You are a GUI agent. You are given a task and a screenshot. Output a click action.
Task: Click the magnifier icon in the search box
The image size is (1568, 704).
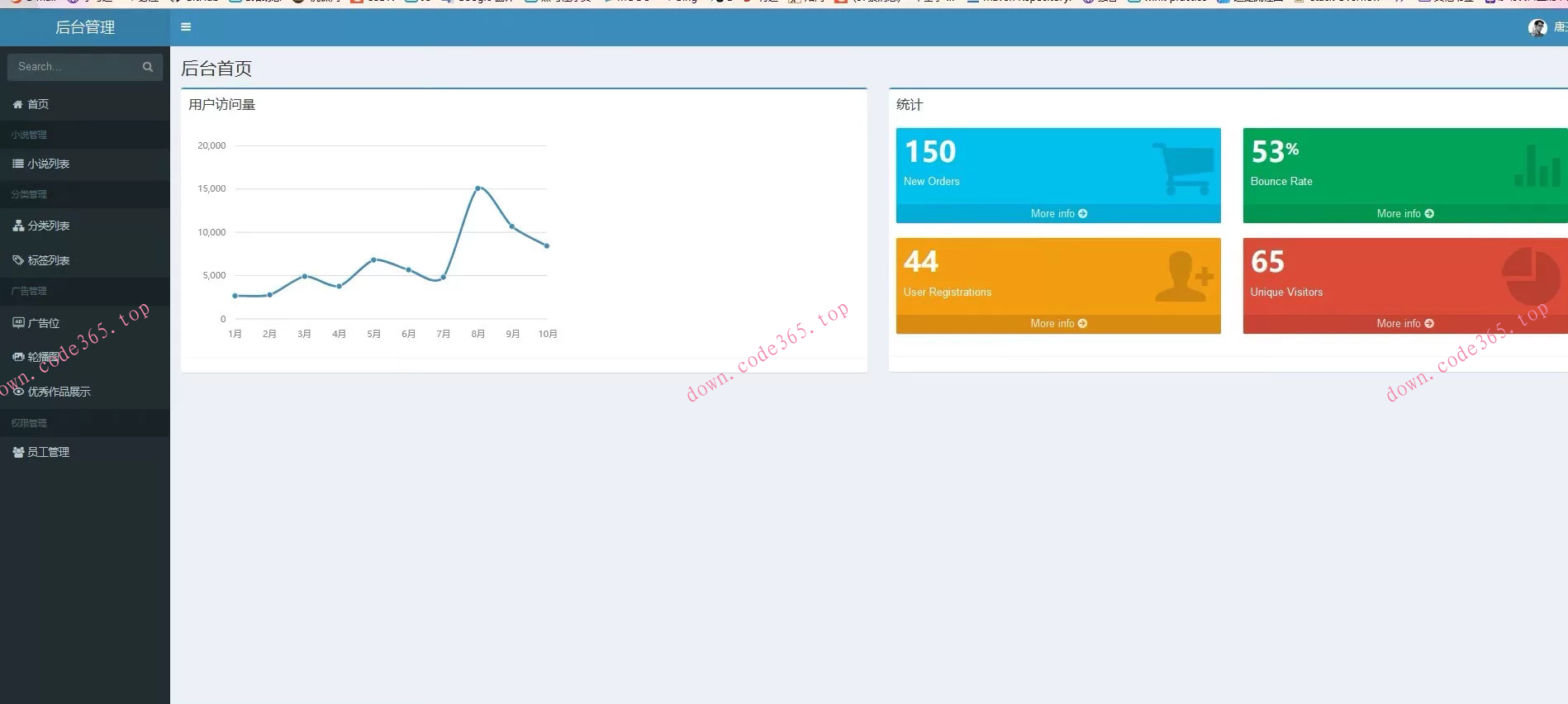pos(148,67)
